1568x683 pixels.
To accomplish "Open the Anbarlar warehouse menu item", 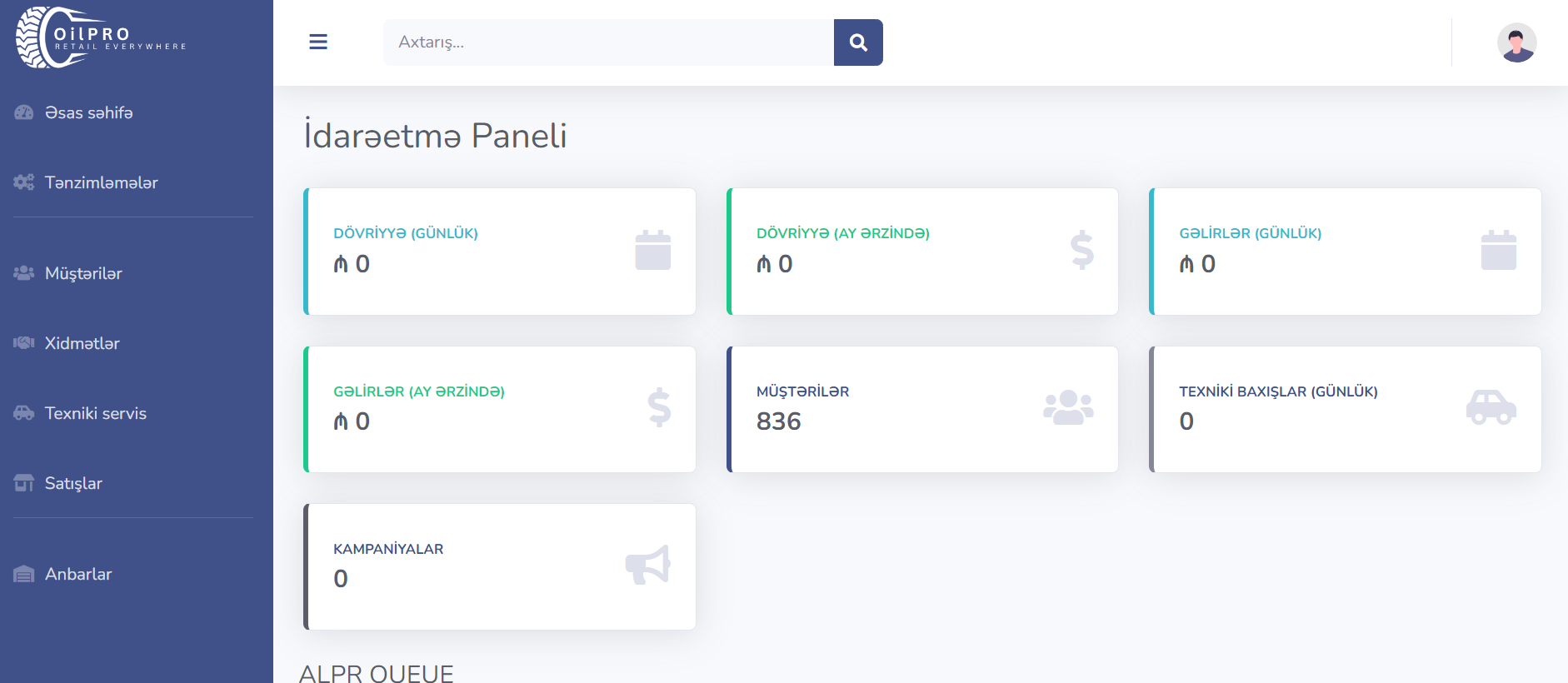I will [77, 574].
